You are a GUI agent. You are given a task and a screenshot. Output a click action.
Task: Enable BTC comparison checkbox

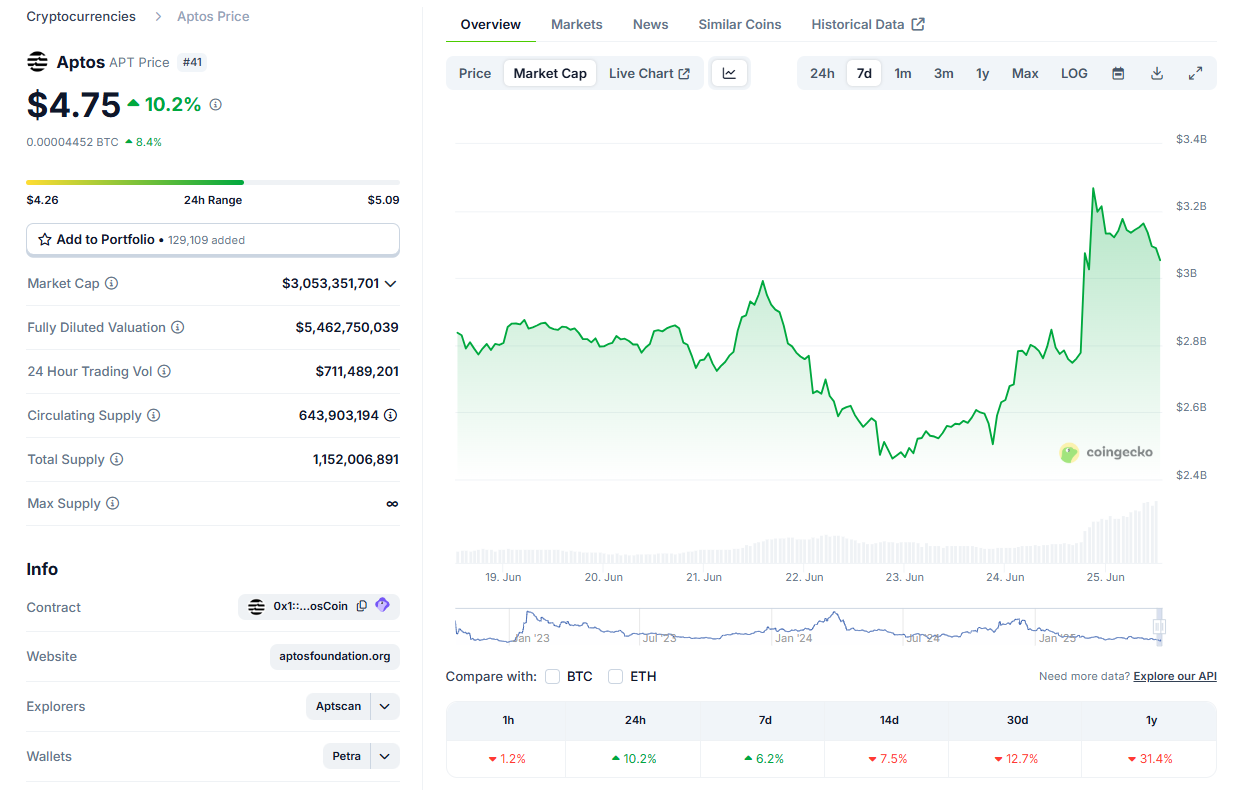tap(553, 677)
